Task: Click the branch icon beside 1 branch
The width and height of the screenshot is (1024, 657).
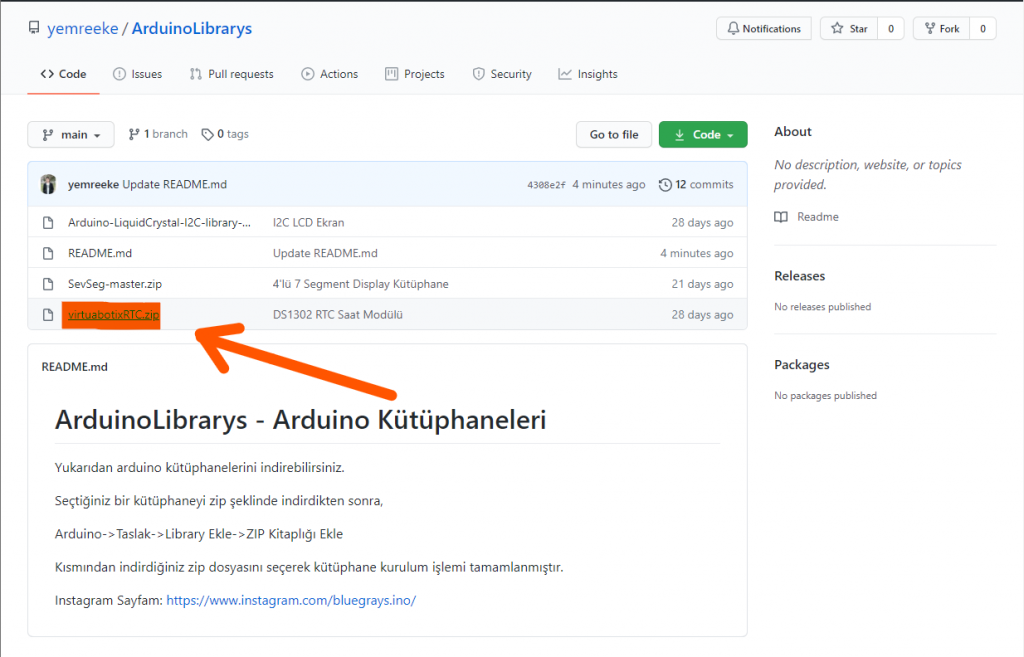Action: (134, 135)
